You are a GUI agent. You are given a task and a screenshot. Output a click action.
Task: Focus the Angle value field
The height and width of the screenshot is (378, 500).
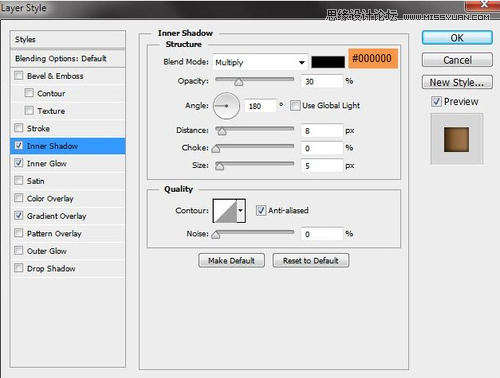point(260,106)
